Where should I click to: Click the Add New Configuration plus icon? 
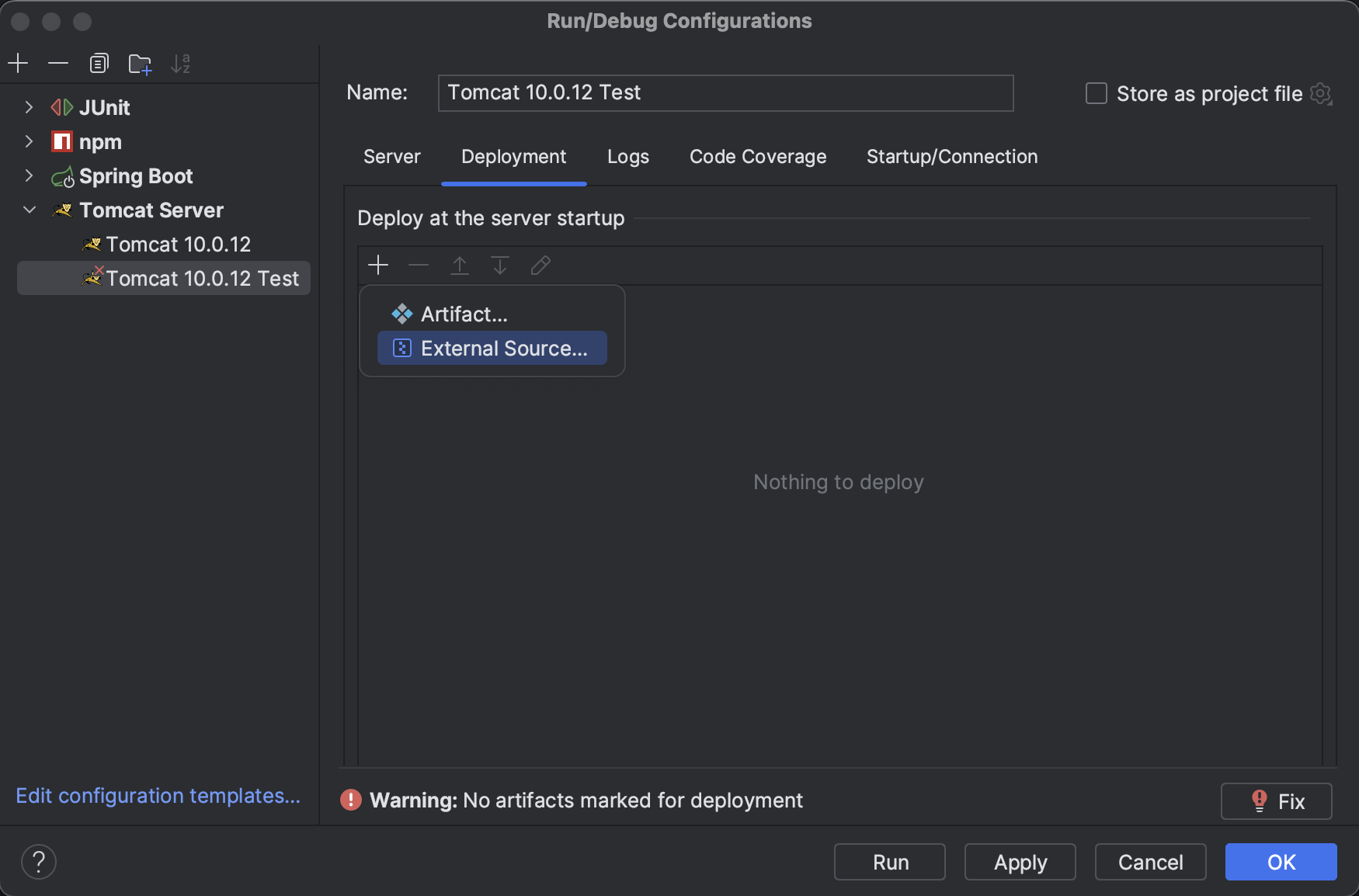[18, 63]
